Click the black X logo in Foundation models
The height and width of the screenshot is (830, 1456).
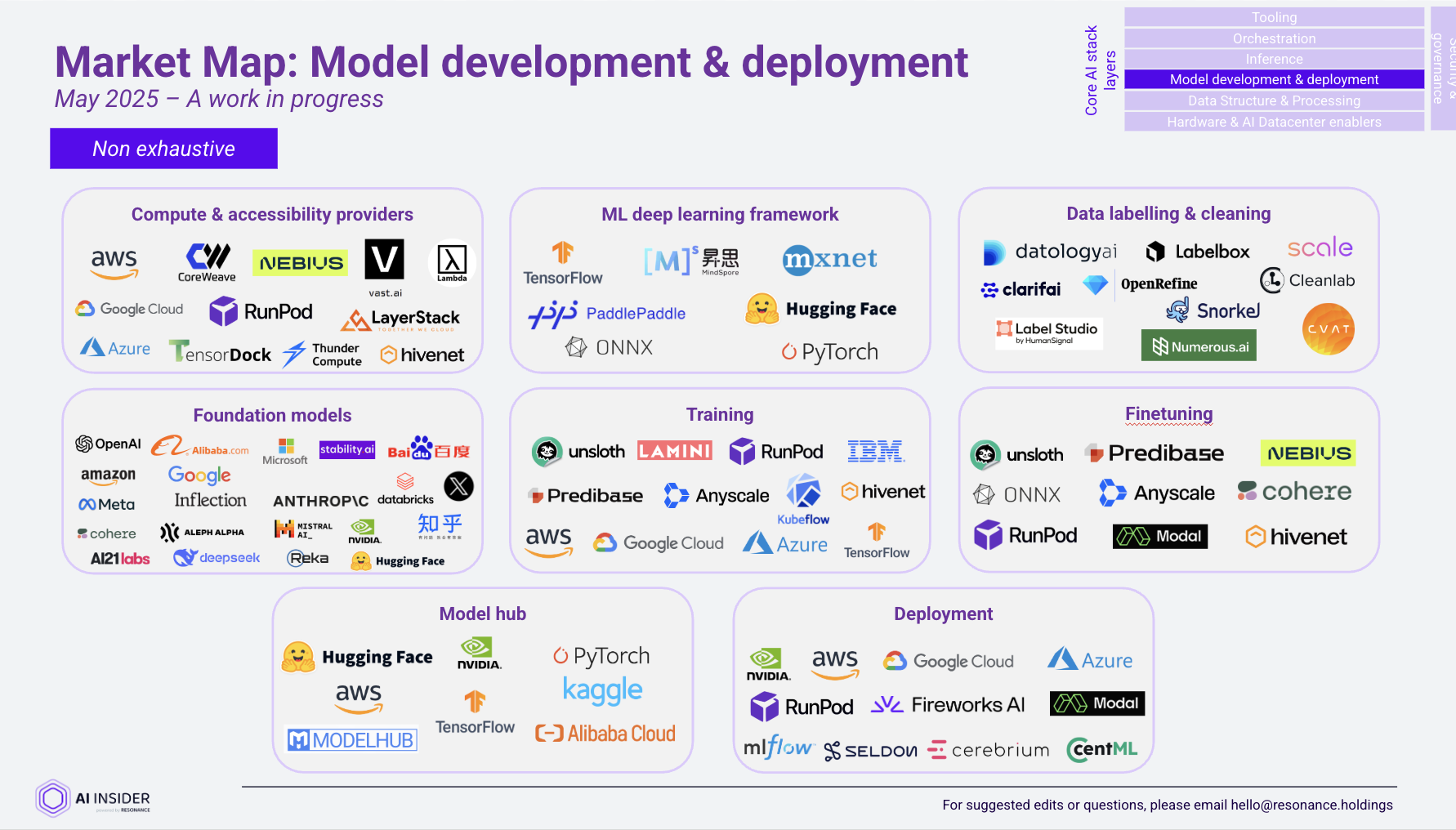click(x=458, y=487)
